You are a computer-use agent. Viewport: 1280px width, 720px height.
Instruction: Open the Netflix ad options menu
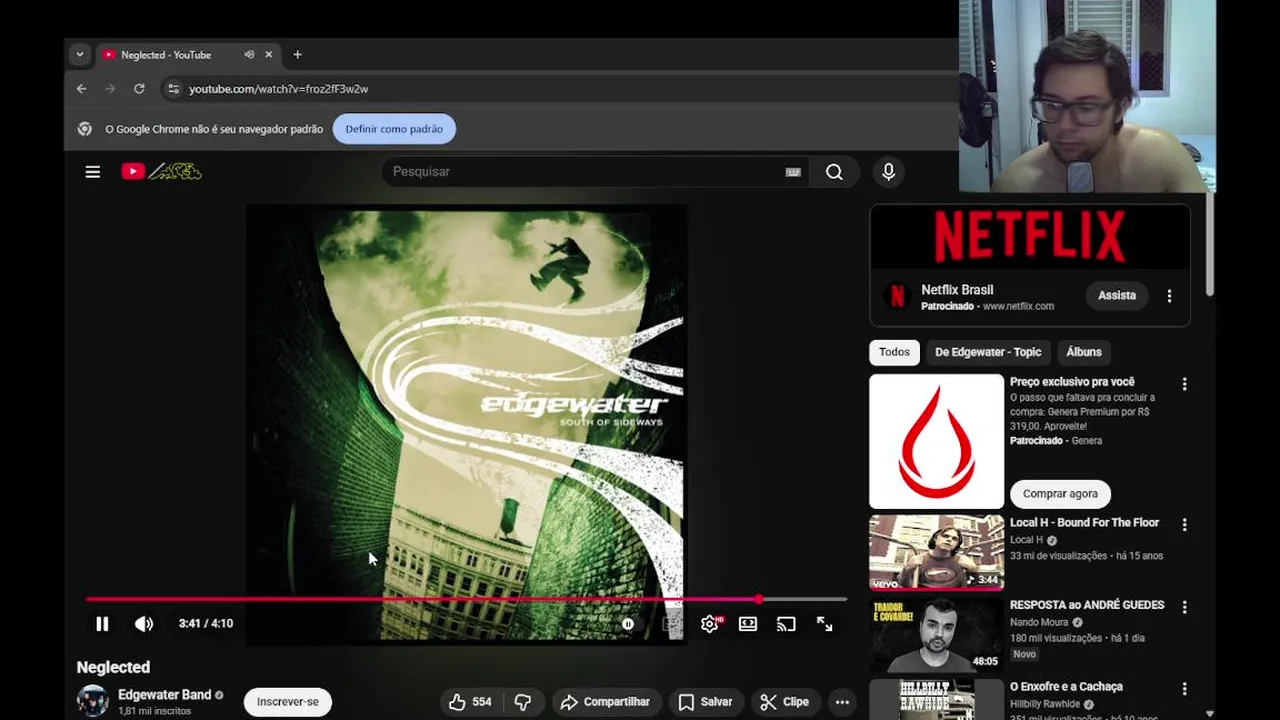coord(1169,296)
